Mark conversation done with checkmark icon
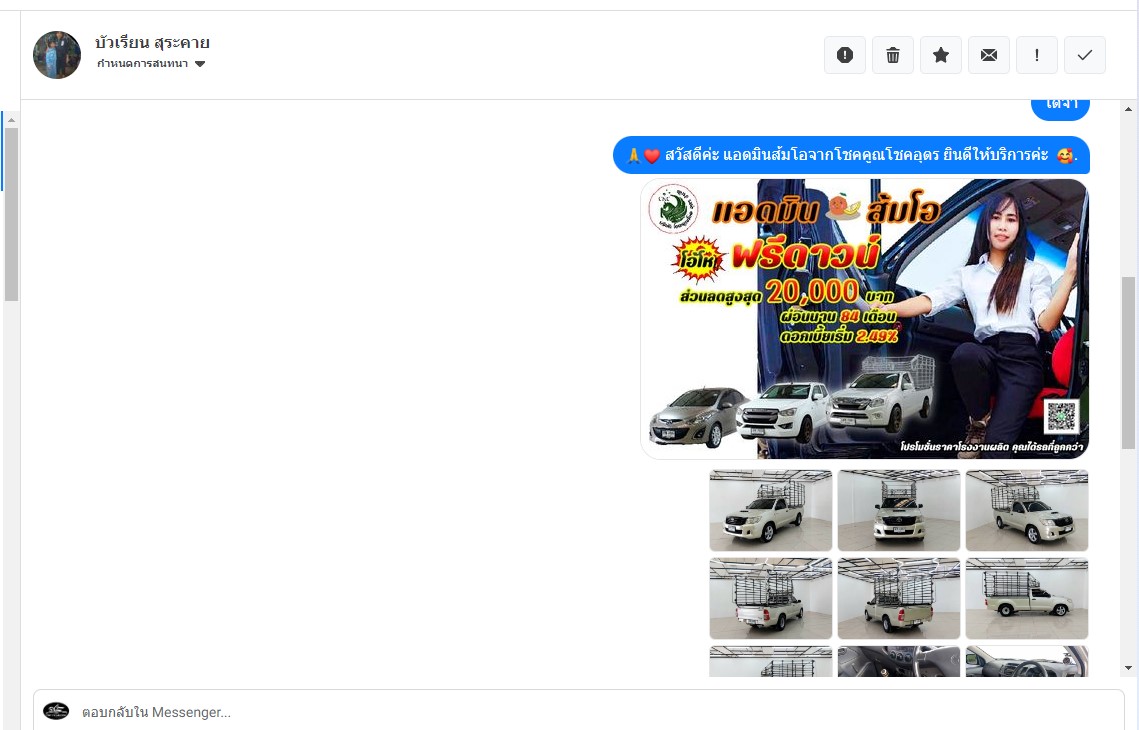Image resolution: width=1139 pixels, height=730 pixels. [1085, 55]
